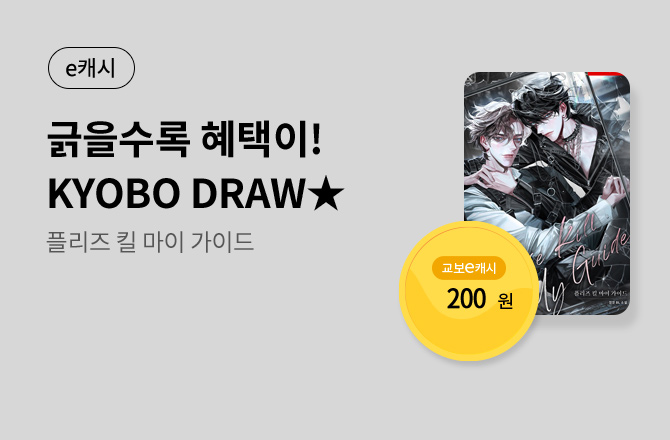Viewport: 670px width, 440px height.
Task: Click the e캐시 pill badge
Action: click(91, 68)
